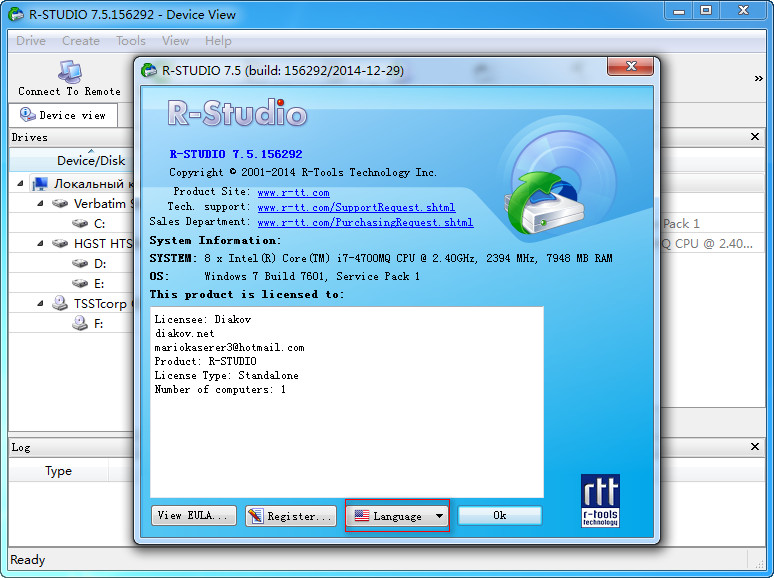Click the F: optical disc icon
This screenshot has height=578, width=774.
(x=80, y=323)
